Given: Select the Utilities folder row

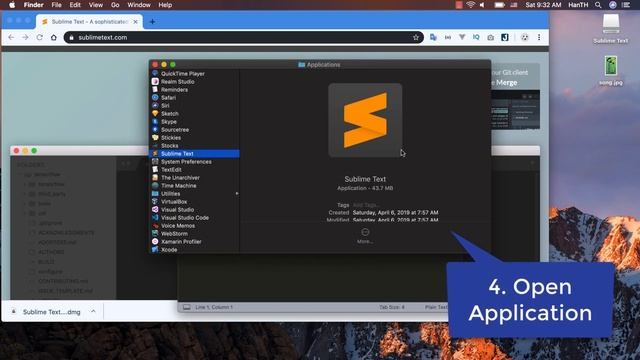Looking at the screenshot, I should 194,193.
